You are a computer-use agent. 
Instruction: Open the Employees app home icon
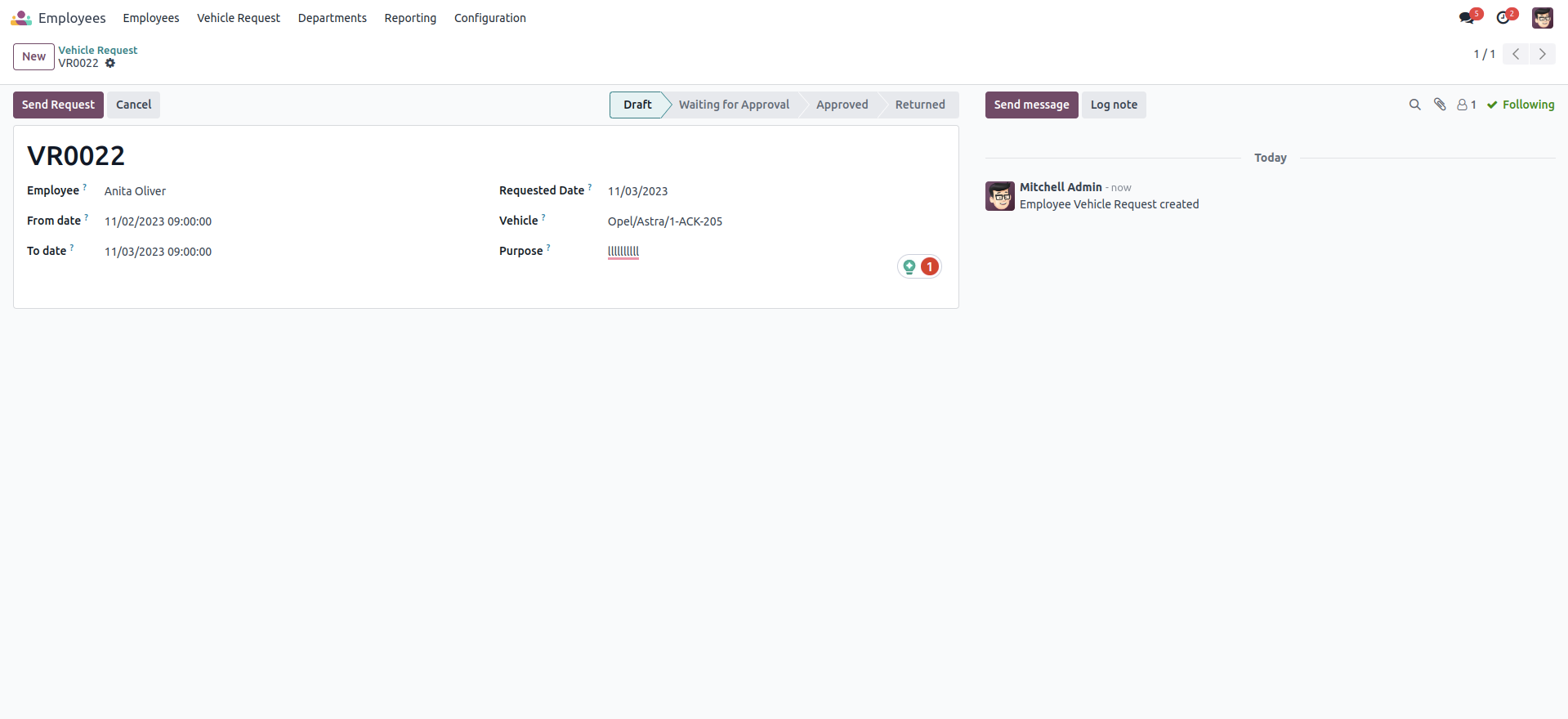point(21,18)
